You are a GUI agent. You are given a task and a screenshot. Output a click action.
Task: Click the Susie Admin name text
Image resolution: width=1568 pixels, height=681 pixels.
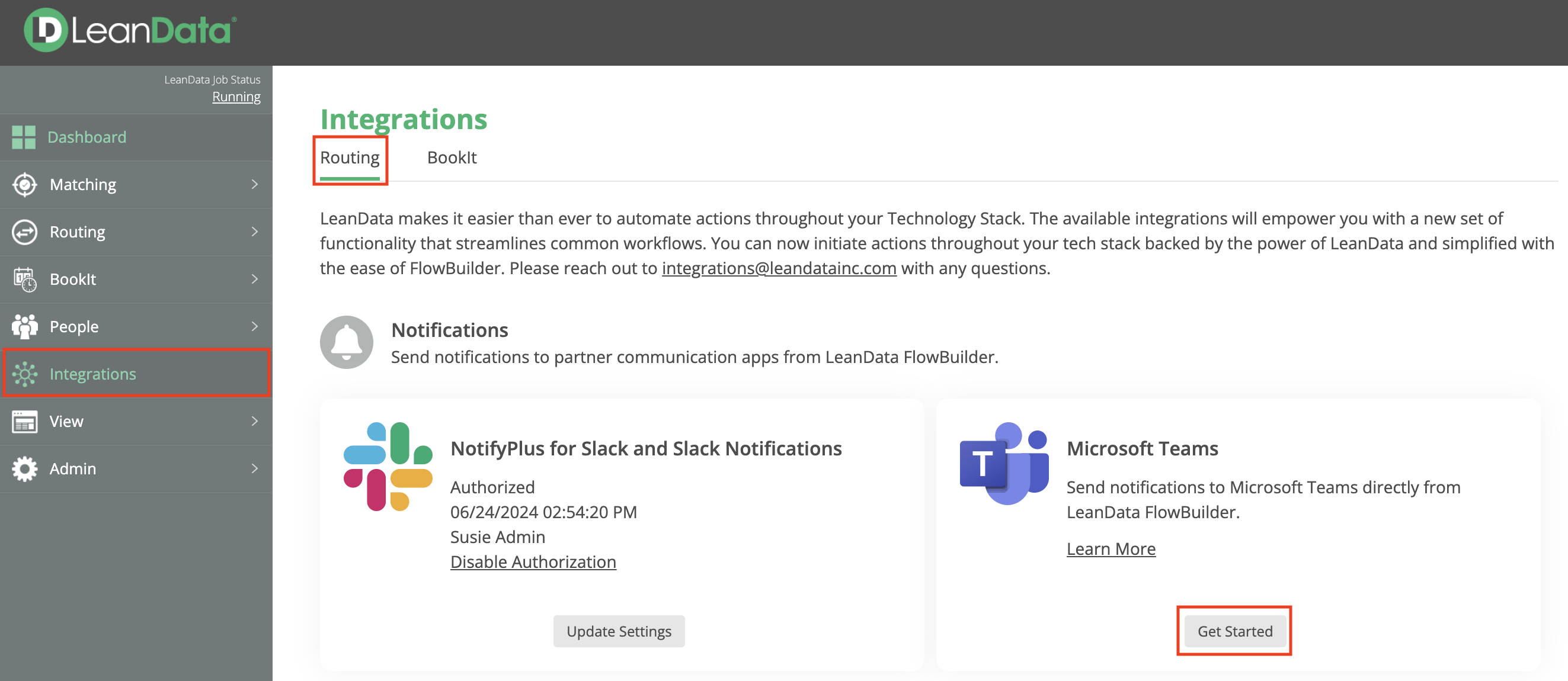click(497, 537)
